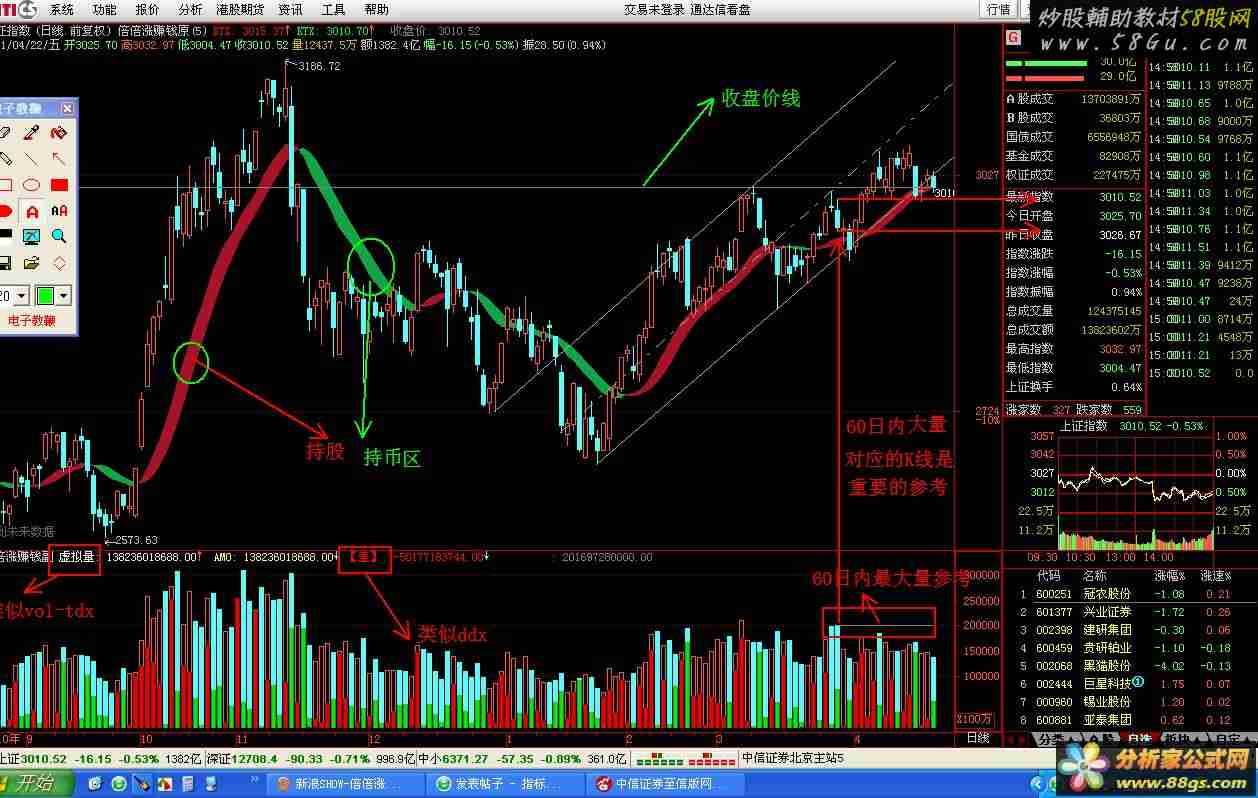Image resolution: width=1258 pixels, height=798 pixels.
Task: Select the 巨星科技 row in stock list
Action: point(1130,684)
